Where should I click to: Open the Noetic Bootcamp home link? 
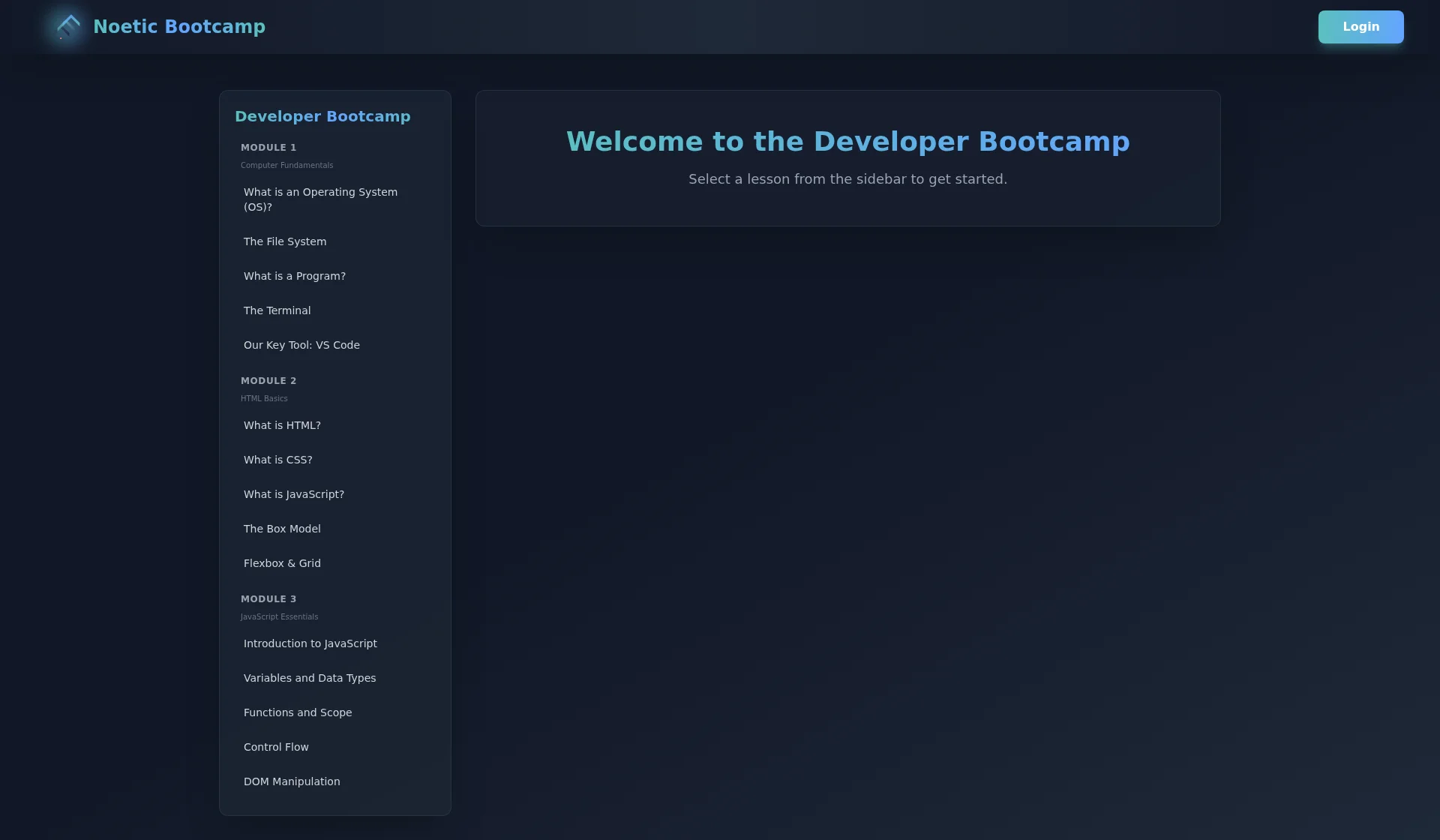(x=179, y=27)
